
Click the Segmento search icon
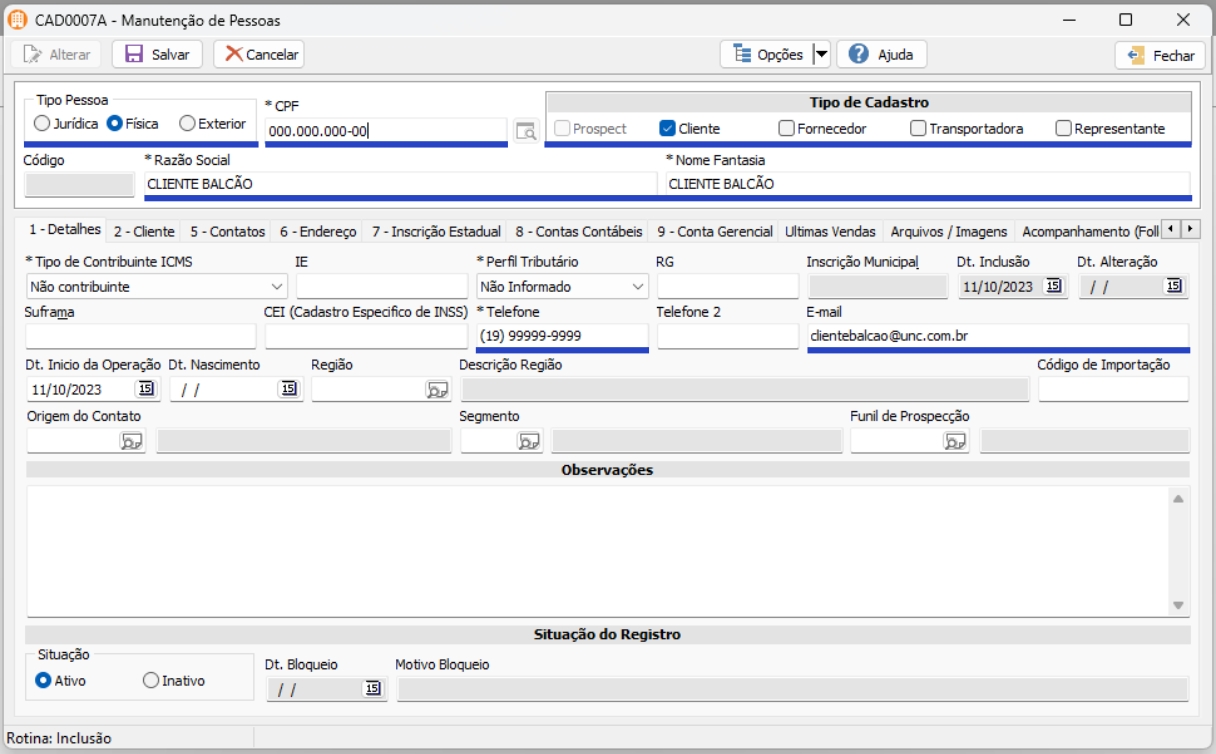pos(528,441)
